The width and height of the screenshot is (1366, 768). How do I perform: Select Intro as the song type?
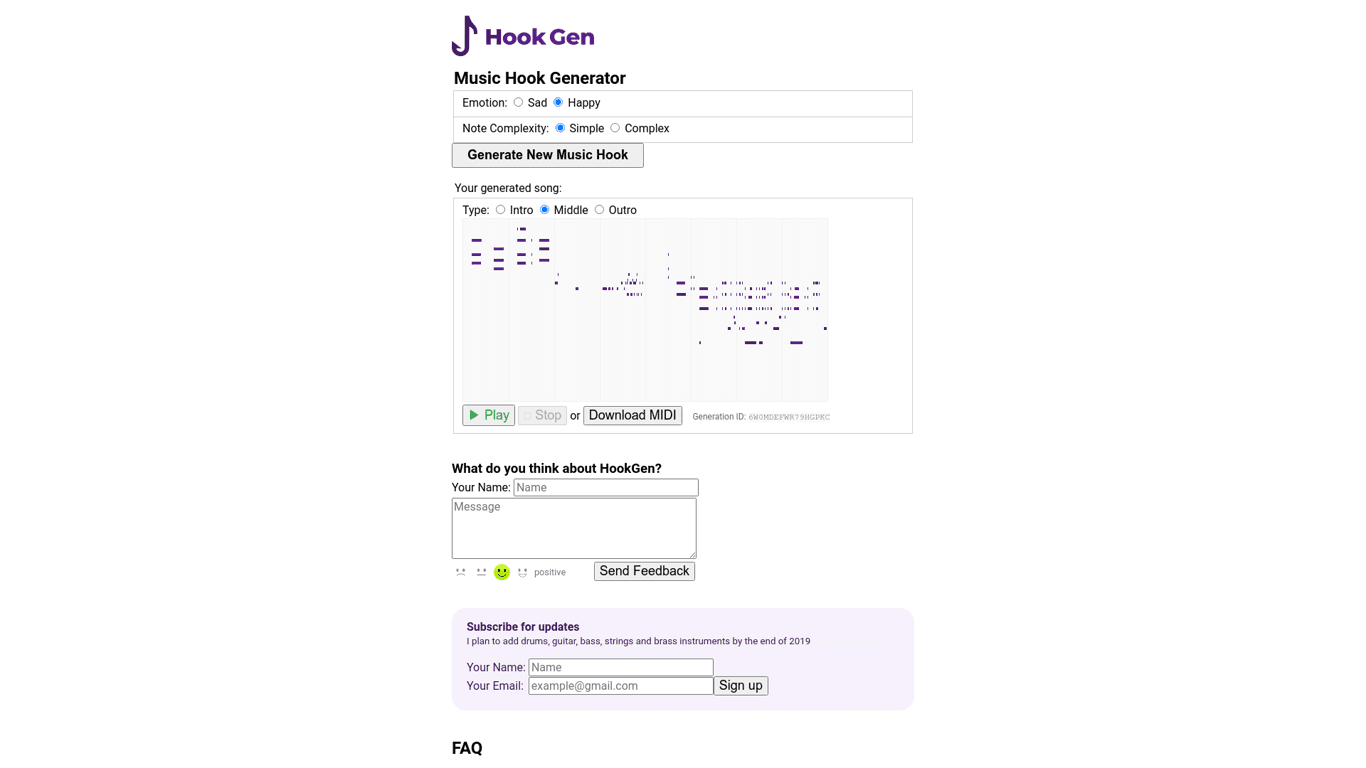(x=500, y=210)
